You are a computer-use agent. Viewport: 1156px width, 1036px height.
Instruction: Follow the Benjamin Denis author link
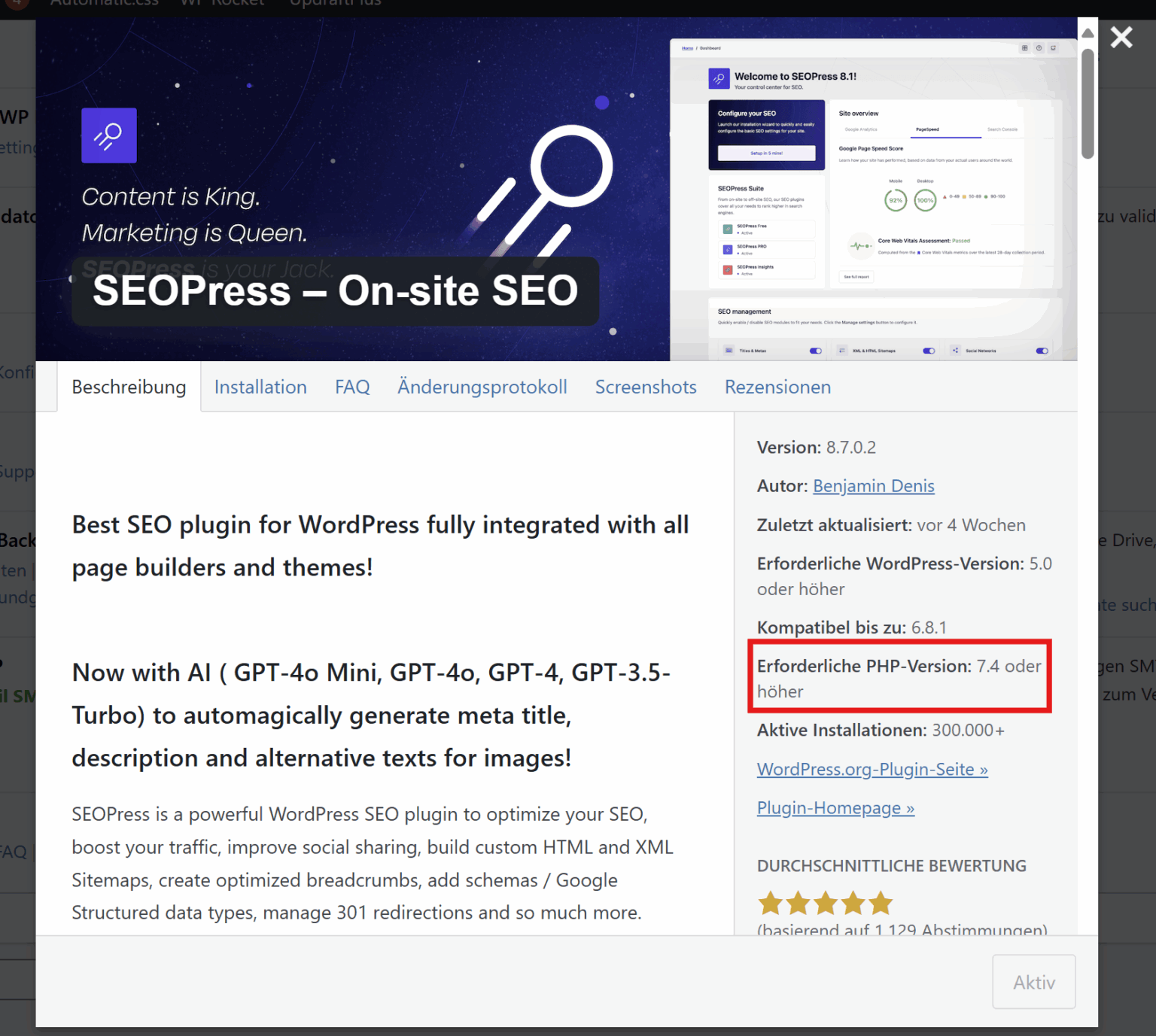[x=873, y=486]
